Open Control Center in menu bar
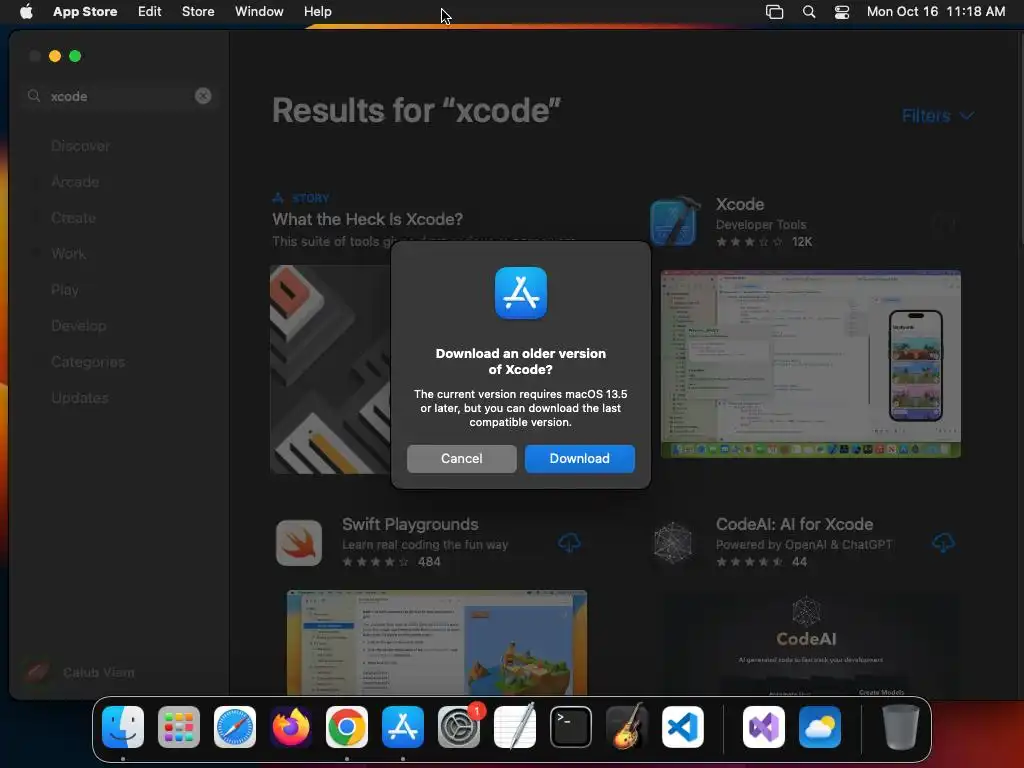 click(842, 12)
